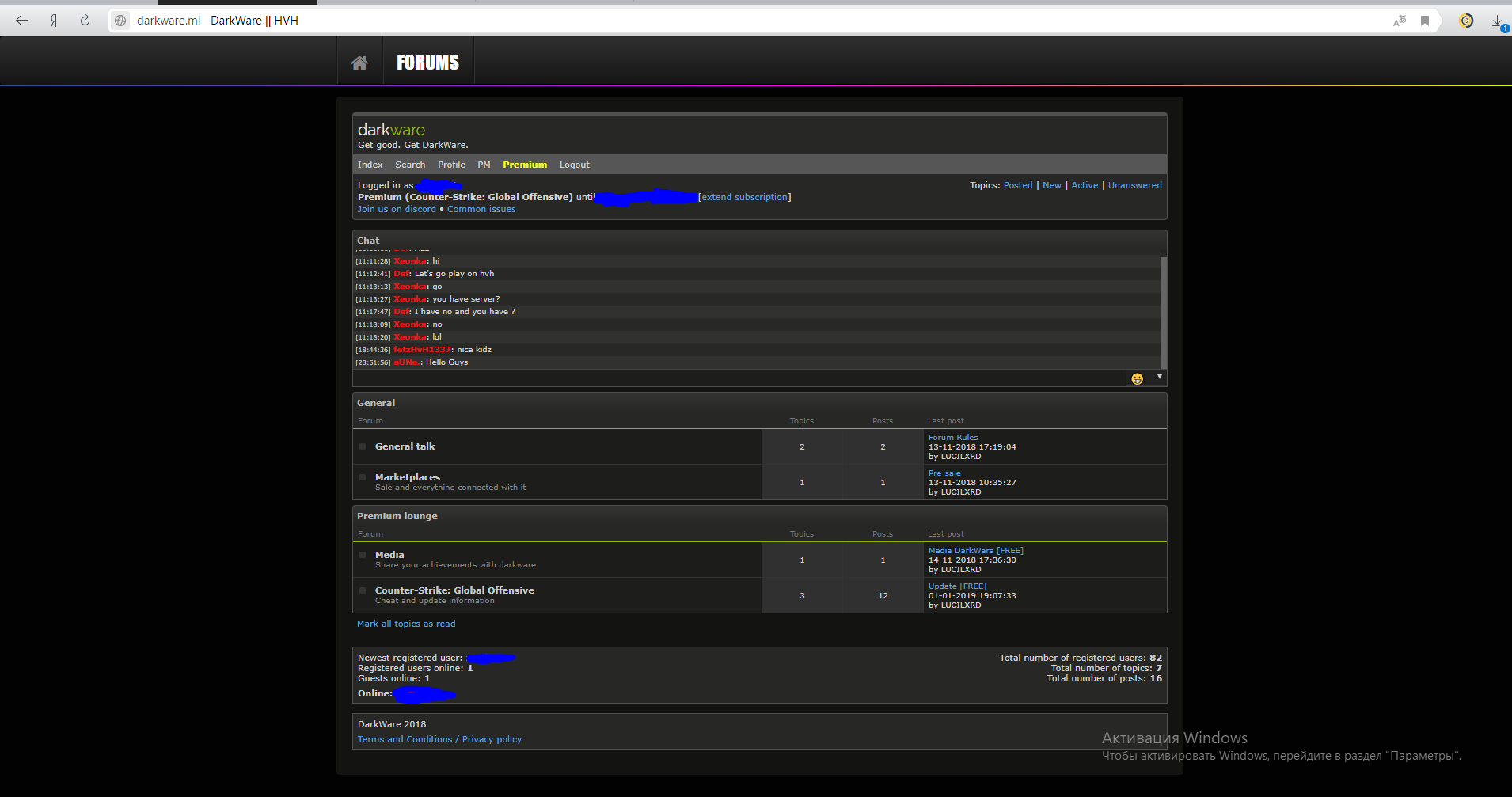
Task: Open the browser downloads icon
Action: (x=1499, y=21)
